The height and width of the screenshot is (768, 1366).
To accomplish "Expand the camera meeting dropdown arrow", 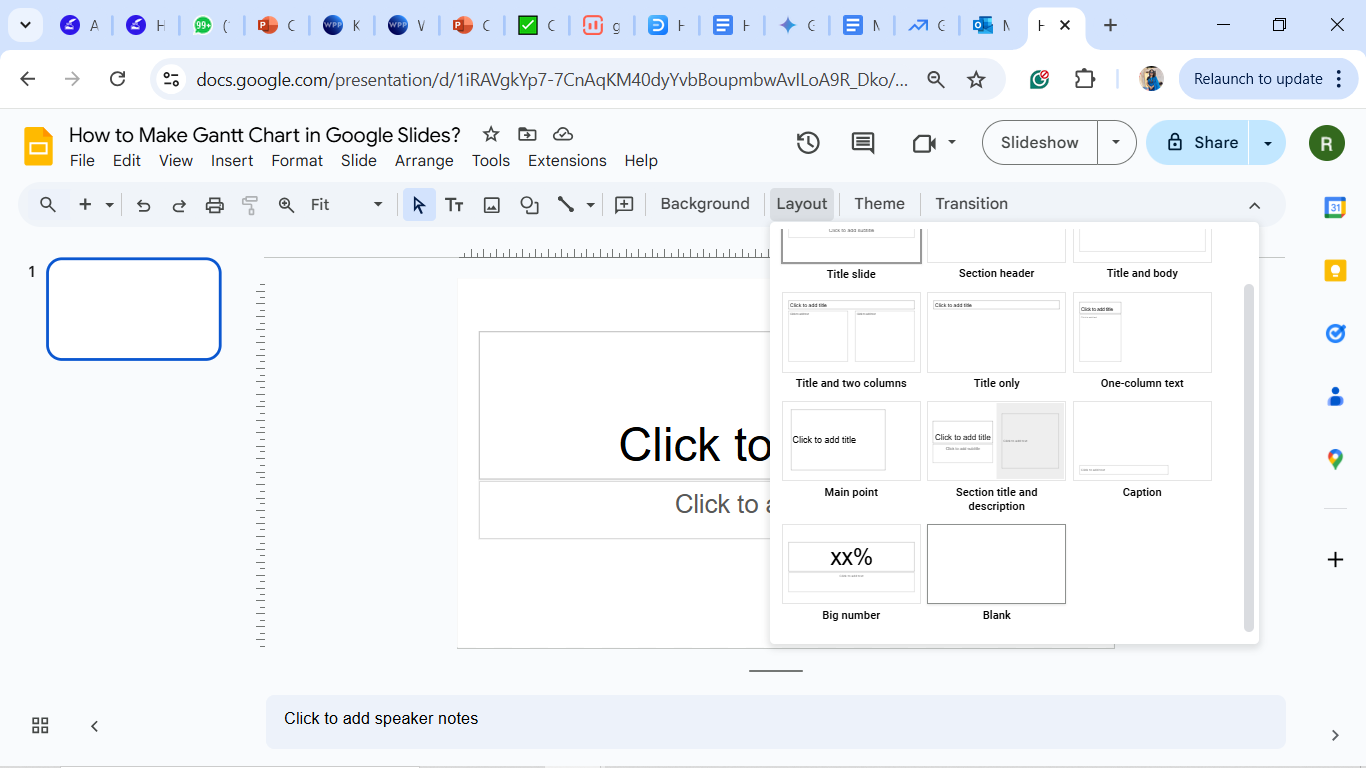I will coord(952,143).
